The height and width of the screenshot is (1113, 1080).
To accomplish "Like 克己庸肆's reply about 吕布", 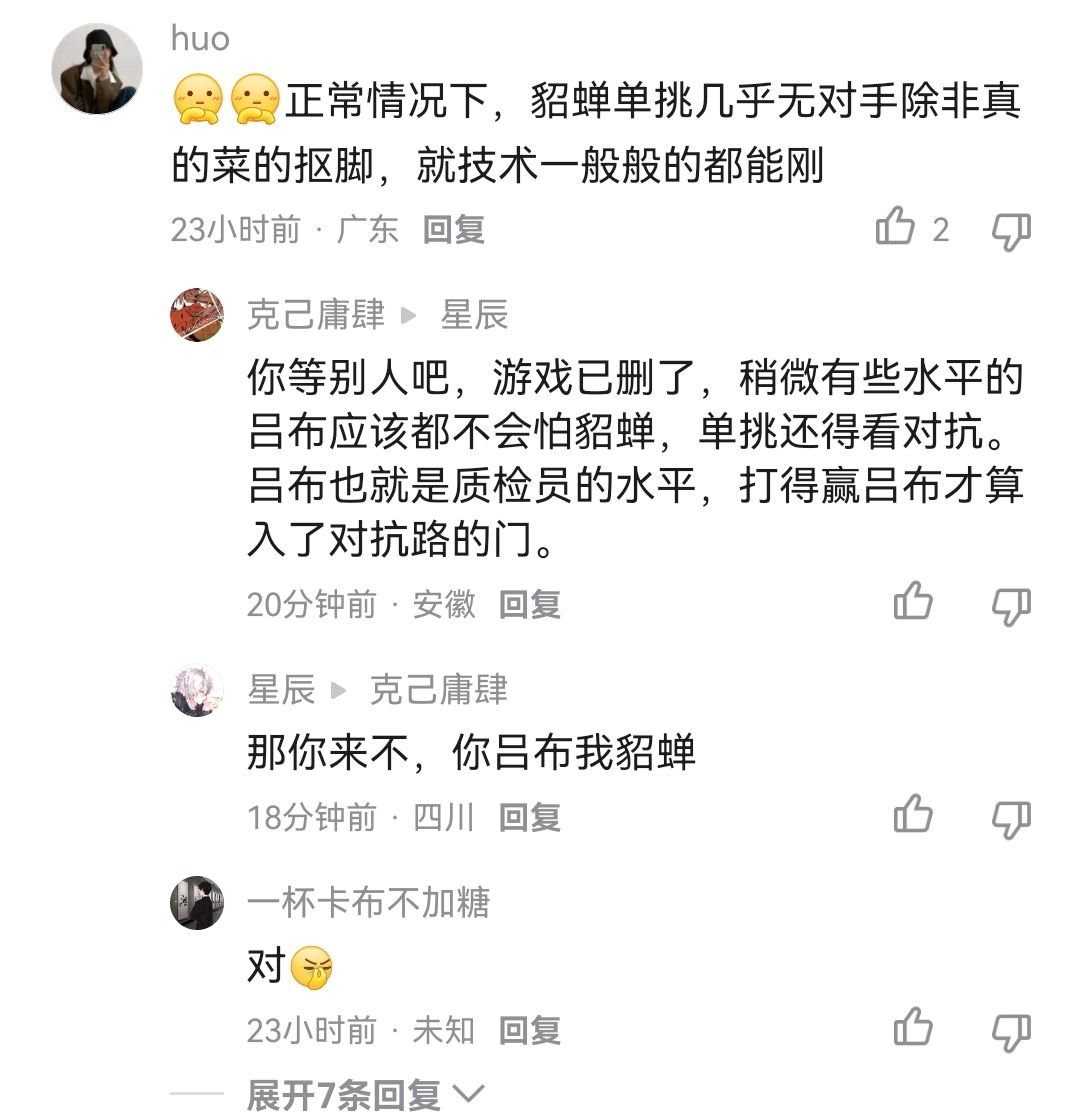I will [x=912, y=603].
